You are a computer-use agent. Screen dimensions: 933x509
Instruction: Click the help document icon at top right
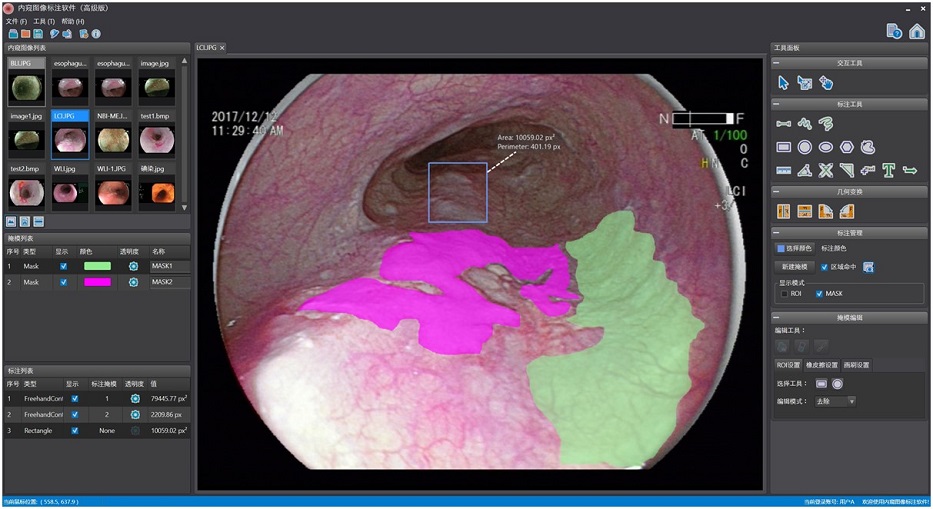click(x=894, y=31)
